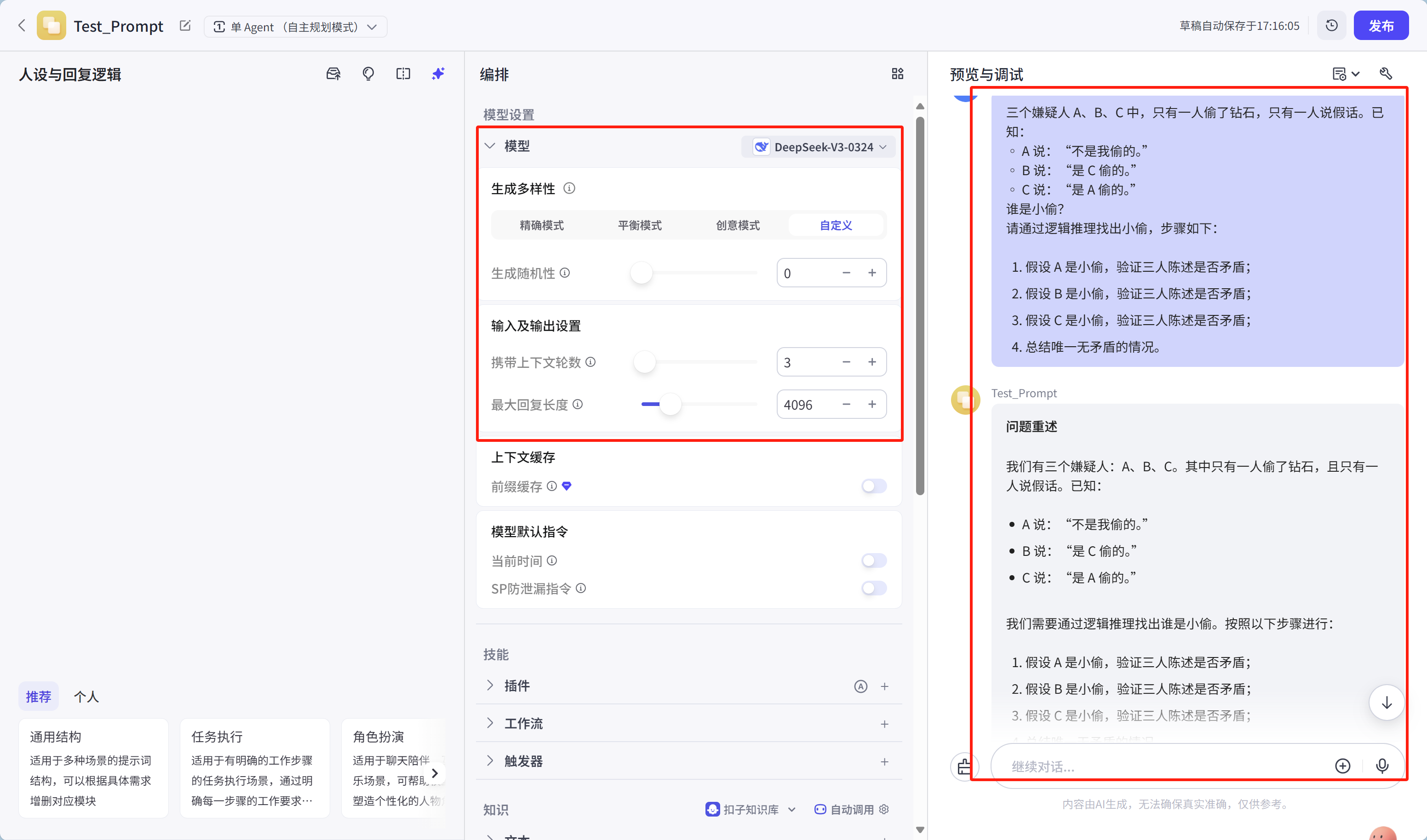The width and height of the screenshot is (1427, 840).
Task: Increase 最大回复长度 with plus button
Action: (x=872, y=404)
